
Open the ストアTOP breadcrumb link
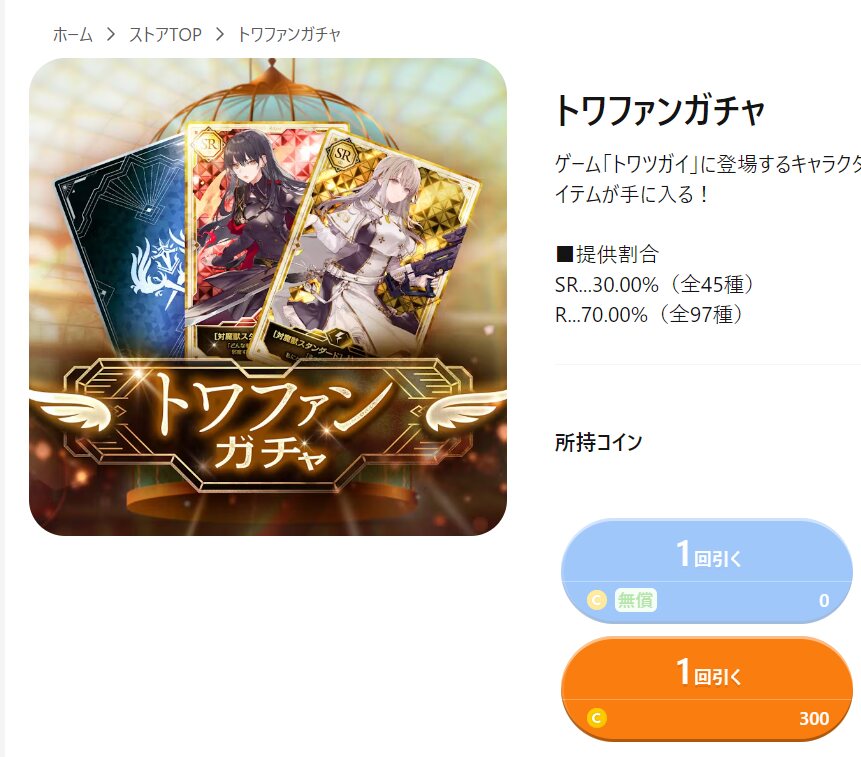click(x=165, y=35)
